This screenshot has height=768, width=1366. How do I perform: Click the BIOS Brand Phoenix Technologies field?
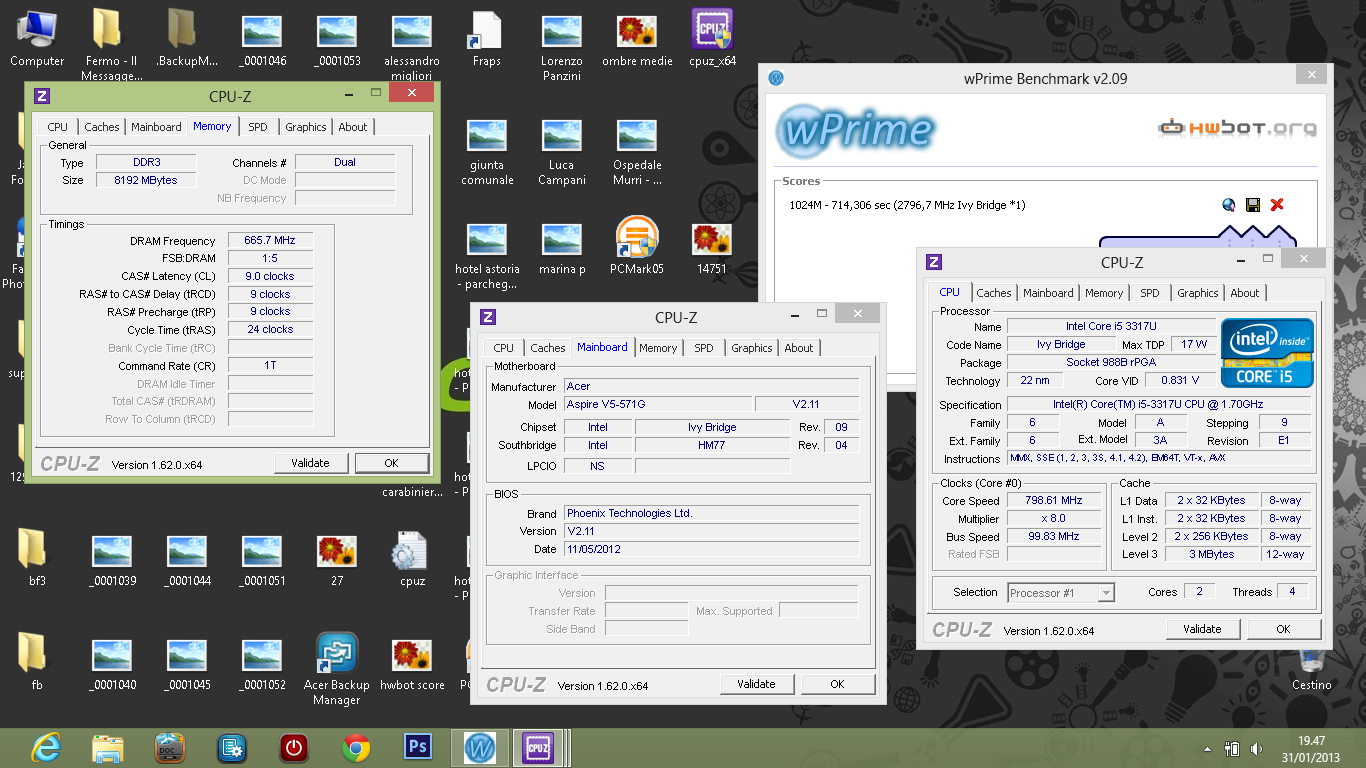tap(711, 513)
